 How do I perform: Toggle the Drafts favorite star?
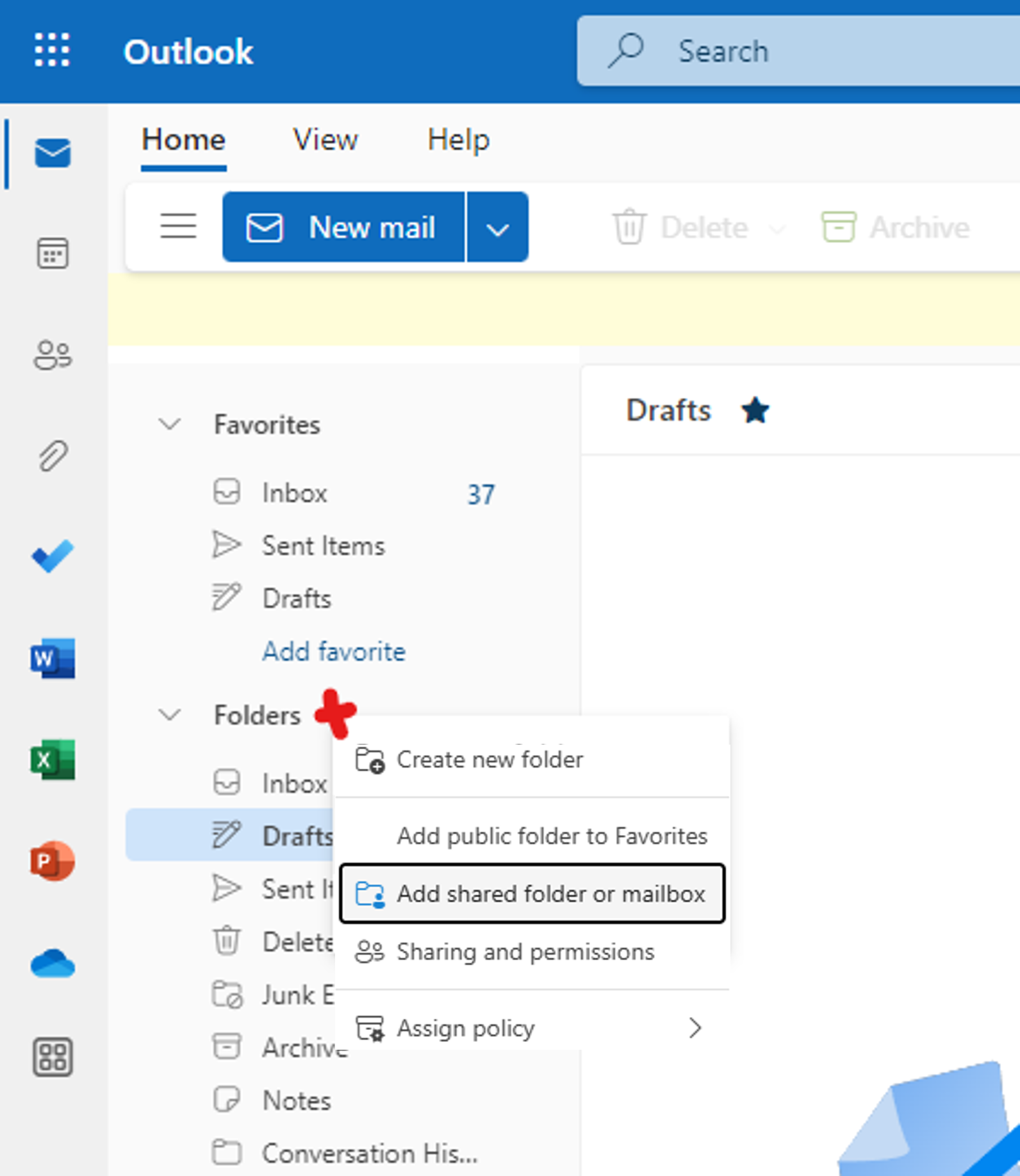coord(755,411)
